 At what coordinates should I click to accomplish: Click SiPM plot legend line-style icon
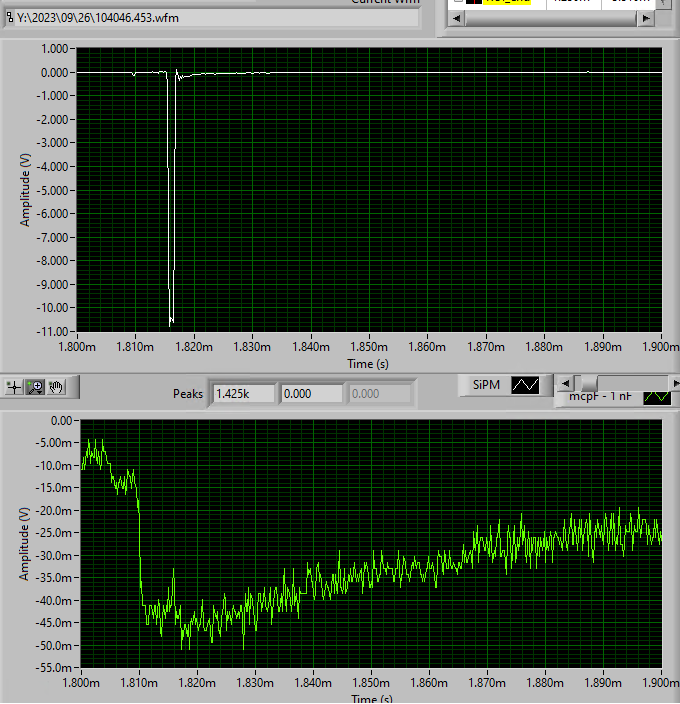point(525,385)
